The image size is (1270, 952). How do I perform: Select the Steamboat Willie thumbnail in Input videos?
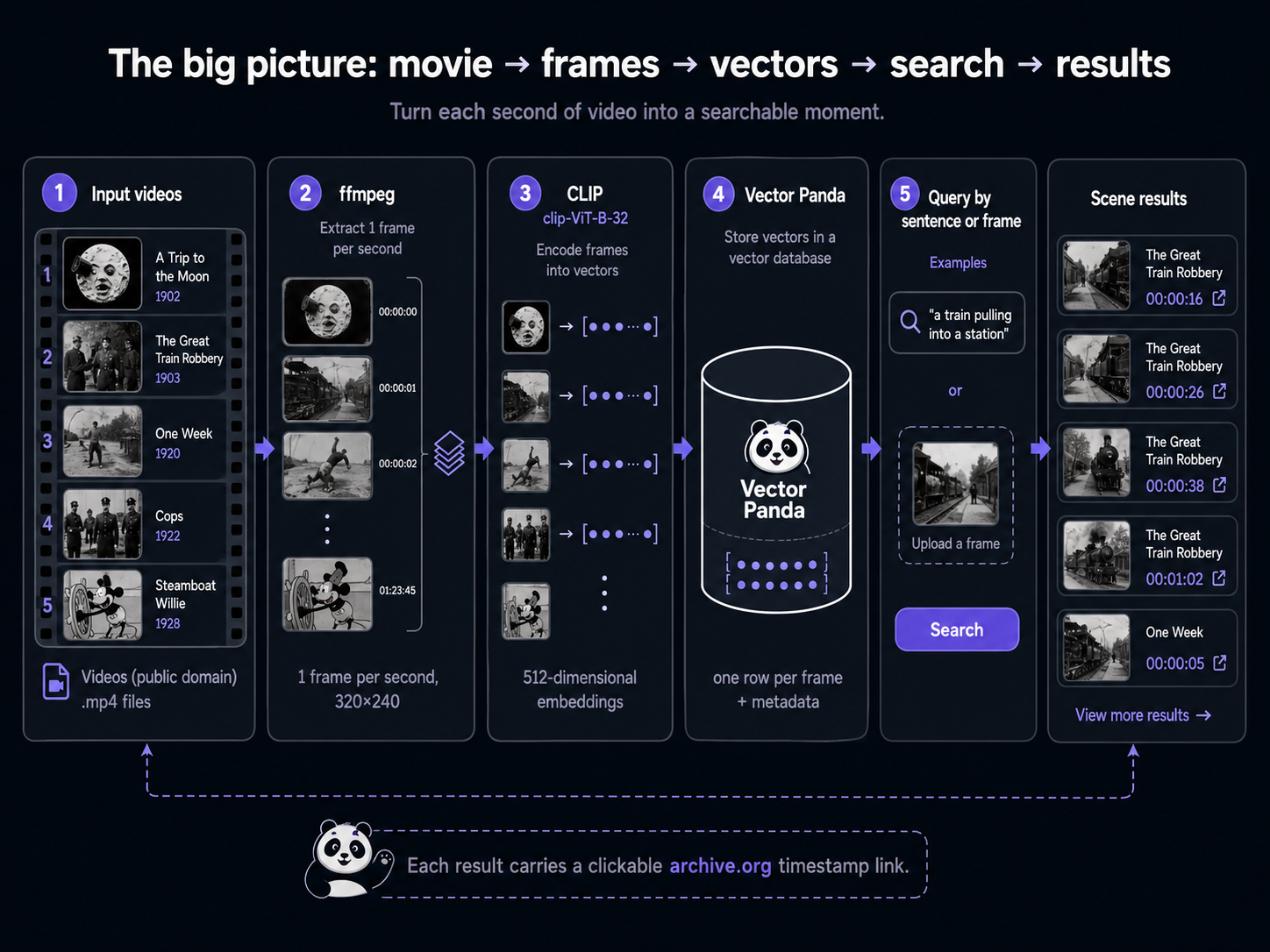coord(103,605)
